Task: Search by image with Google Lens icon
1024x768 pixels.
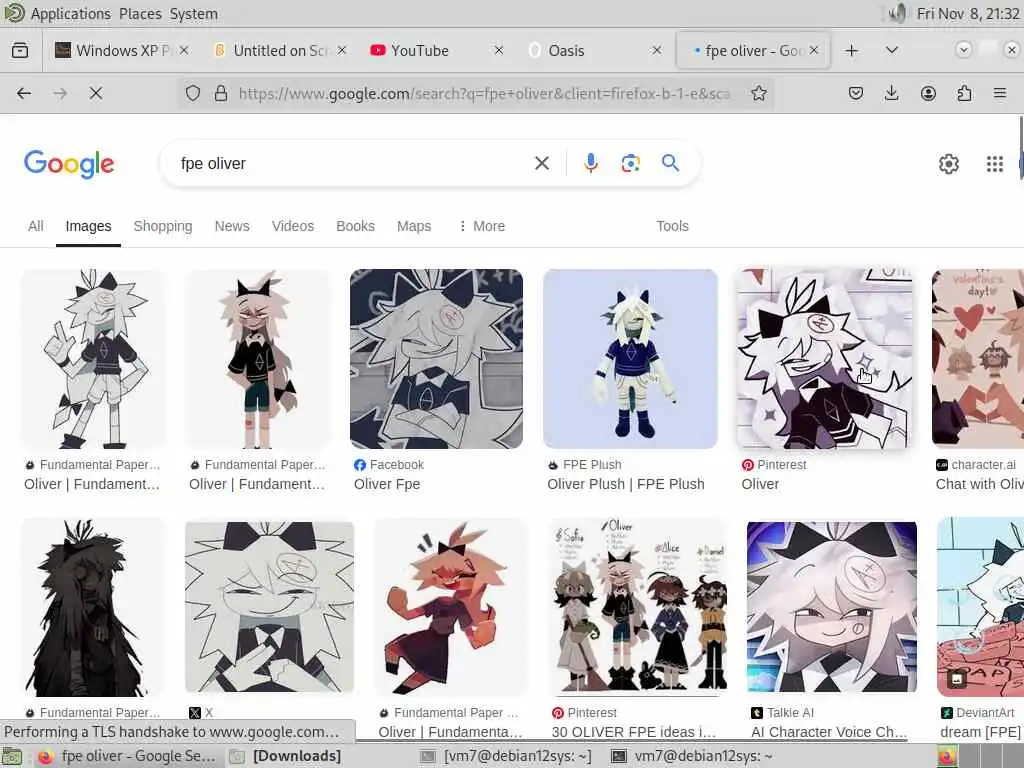Action: (630, 163)
